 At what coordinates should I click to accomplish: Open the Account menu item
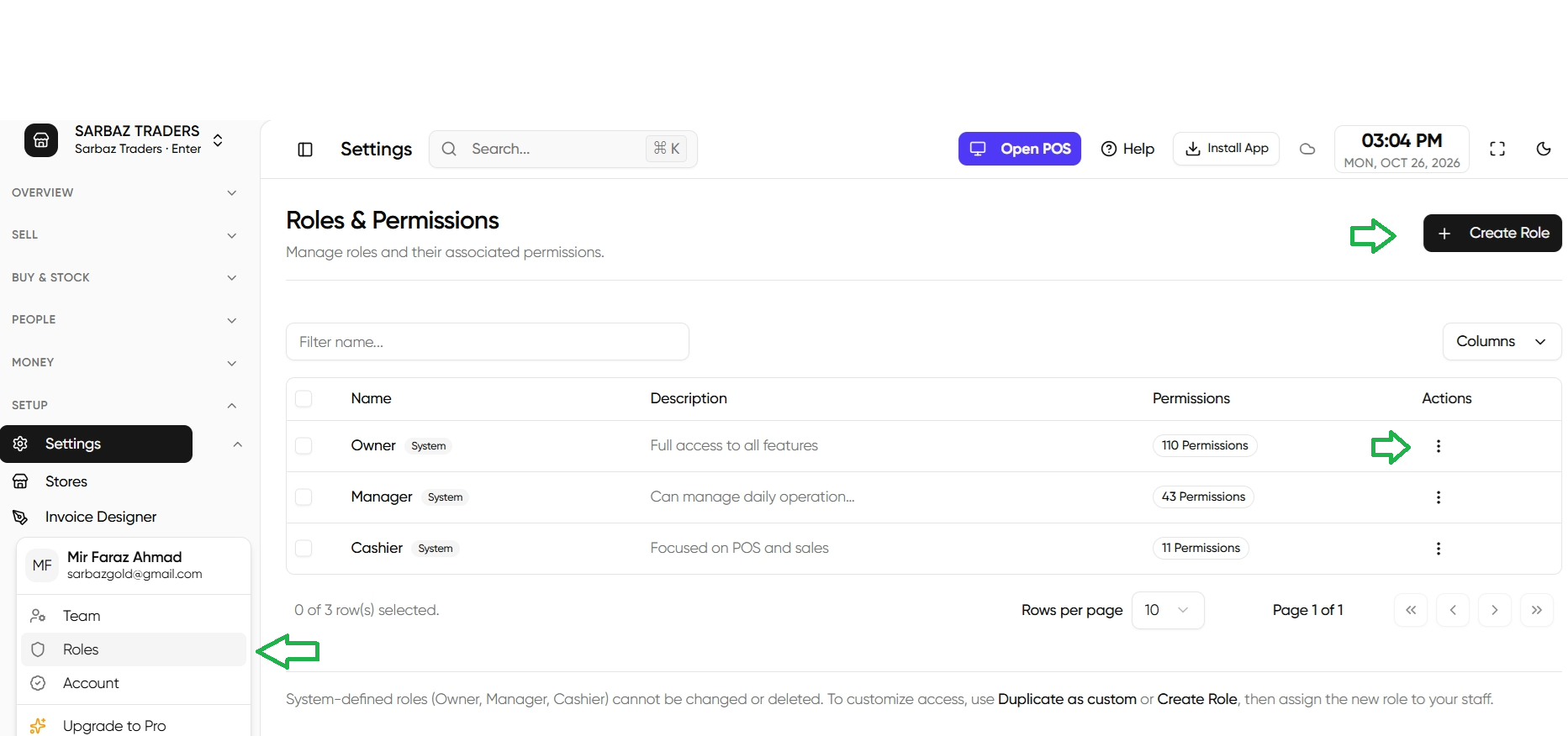tap(134, 683)
